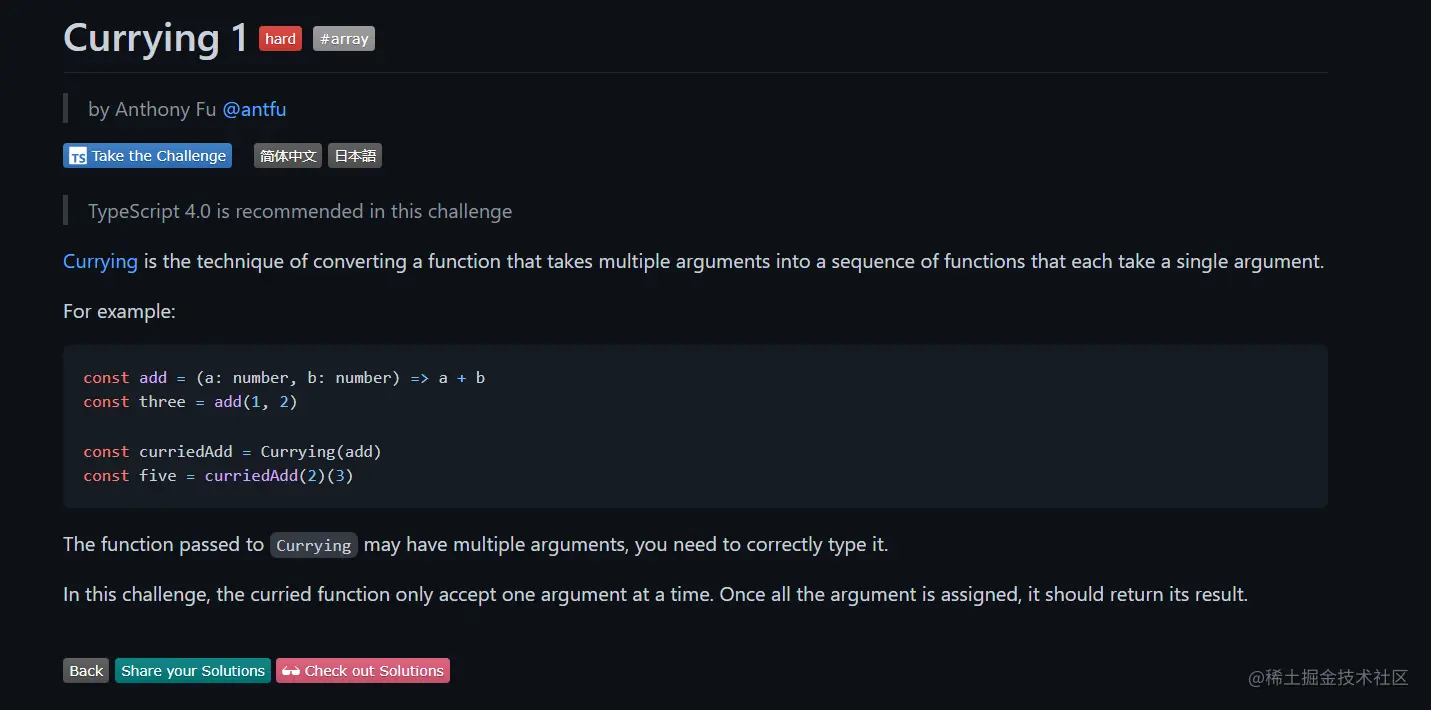Screen dimensions: 1431x710
Task: Open the #array tag badge
Action: click(344, 39)
